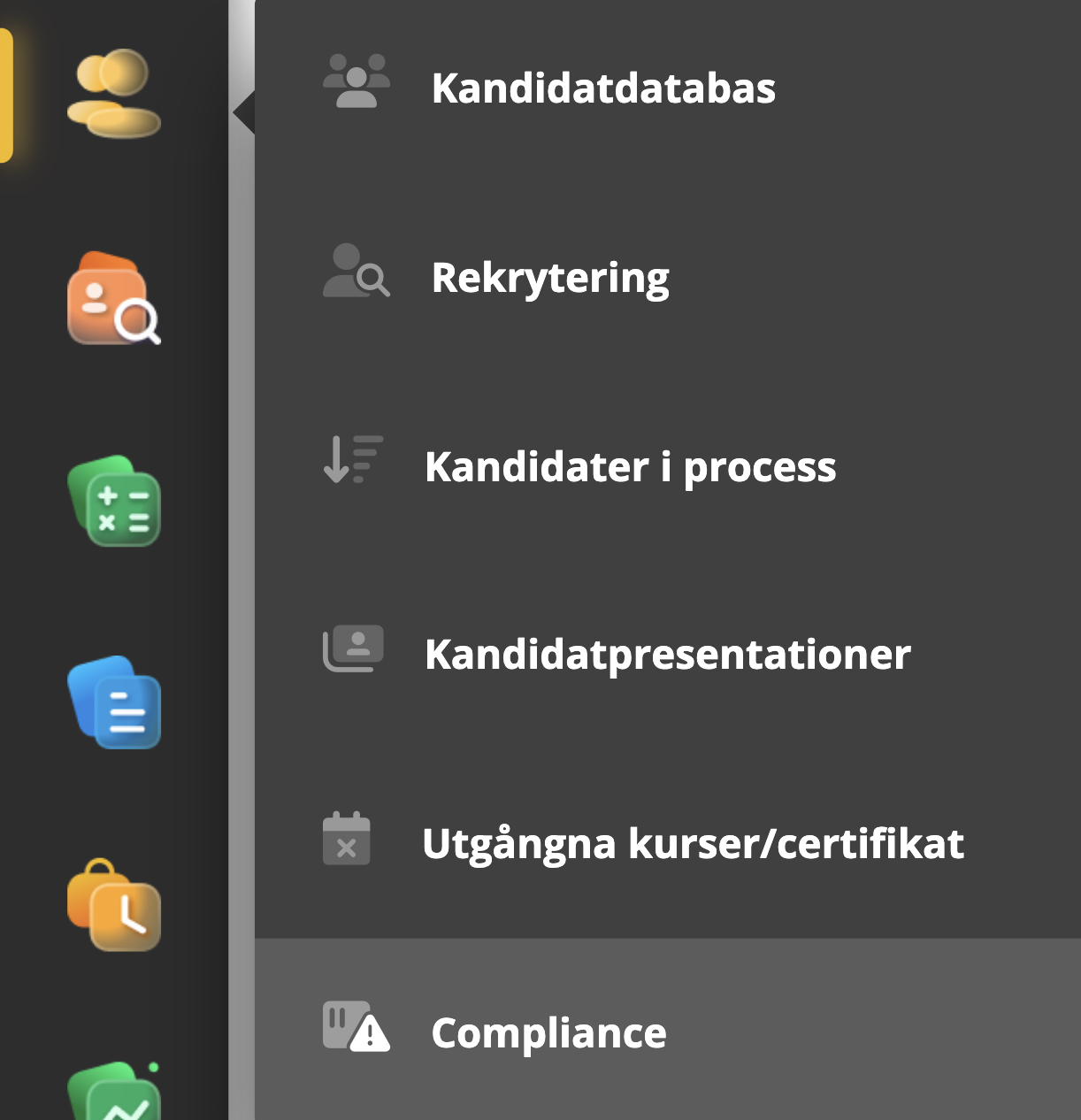1081x1120 pixels.
Task: Open the green chart sidebar icon
Action: pyautogui.click(x=115, y=1093)
